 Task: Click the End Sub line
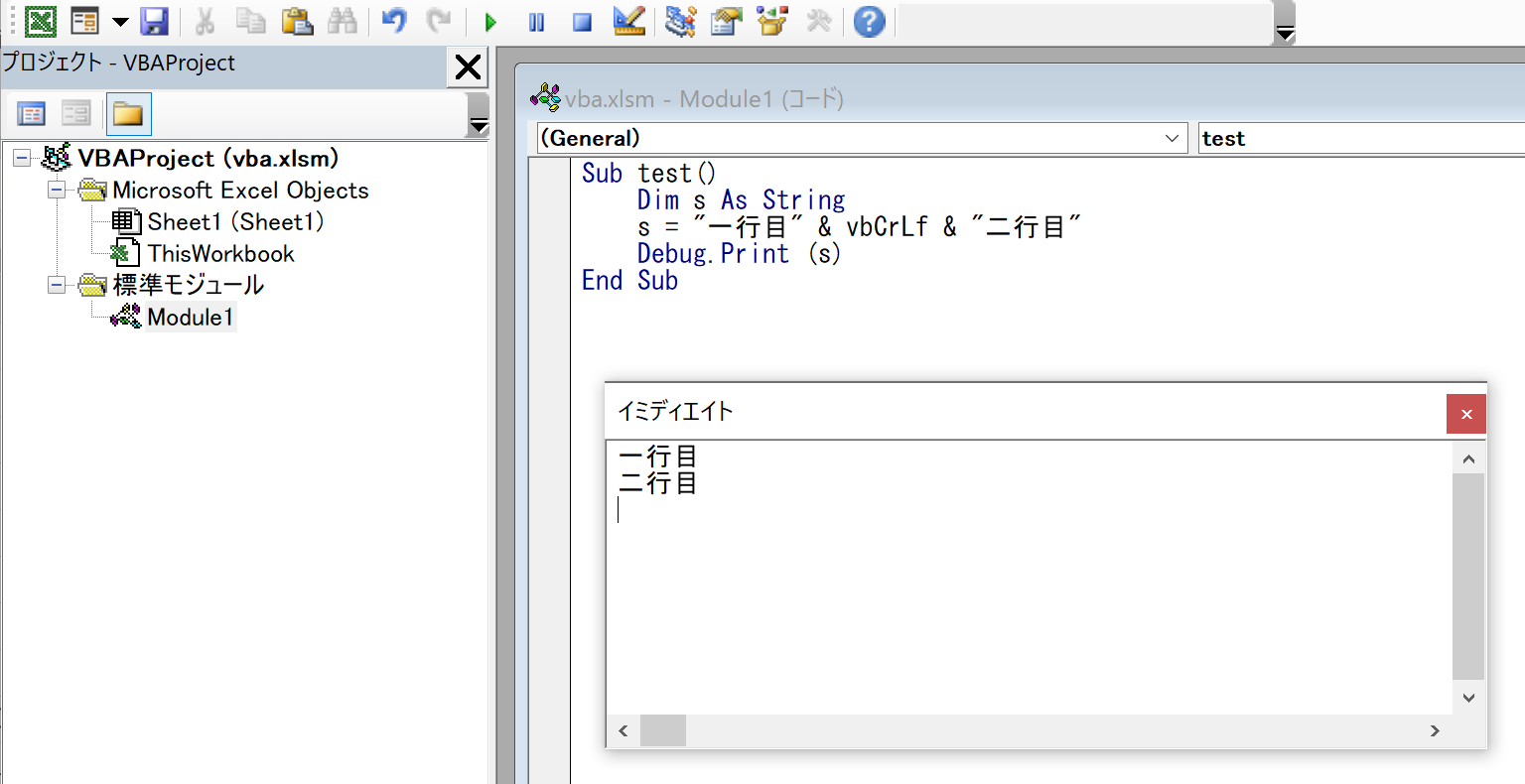(629, 280)
